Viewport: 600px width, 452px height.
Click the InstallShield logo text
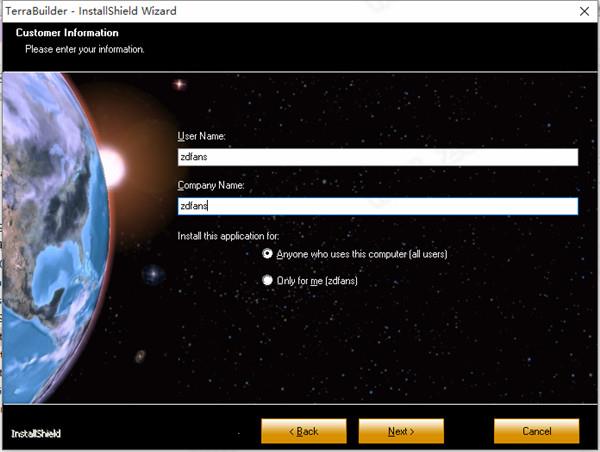(x=36, y=434)
